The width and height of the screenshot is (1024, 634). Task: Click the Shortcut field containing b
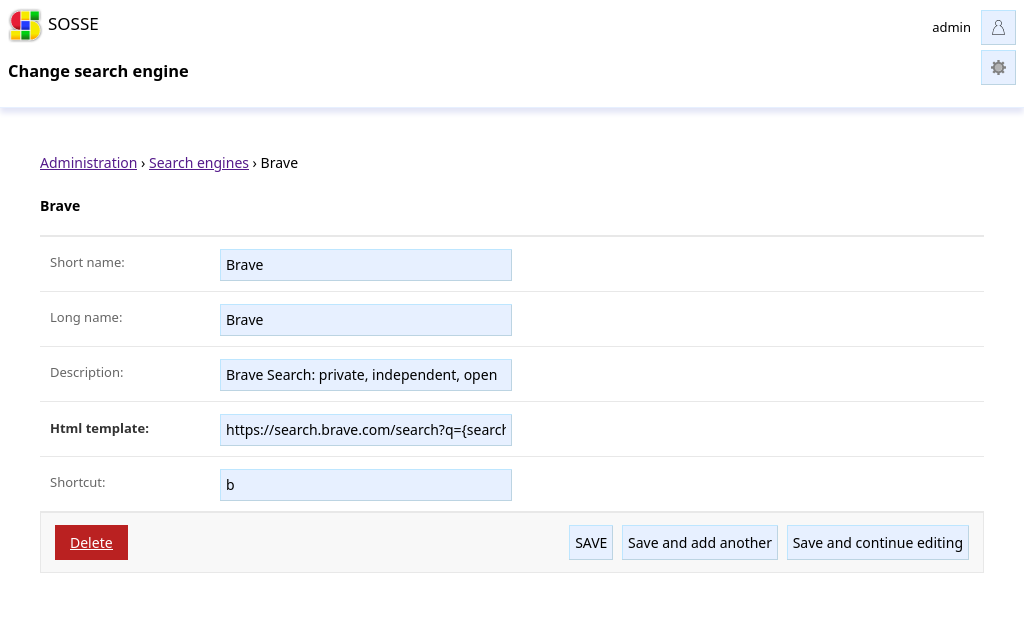(x=366, y=484)
